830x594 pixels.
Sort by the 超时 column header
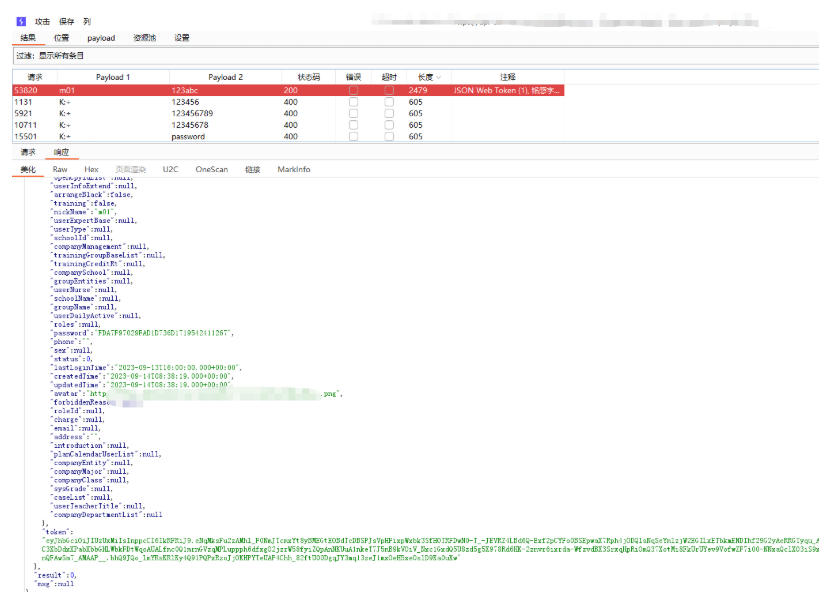[x=389, y=77]
